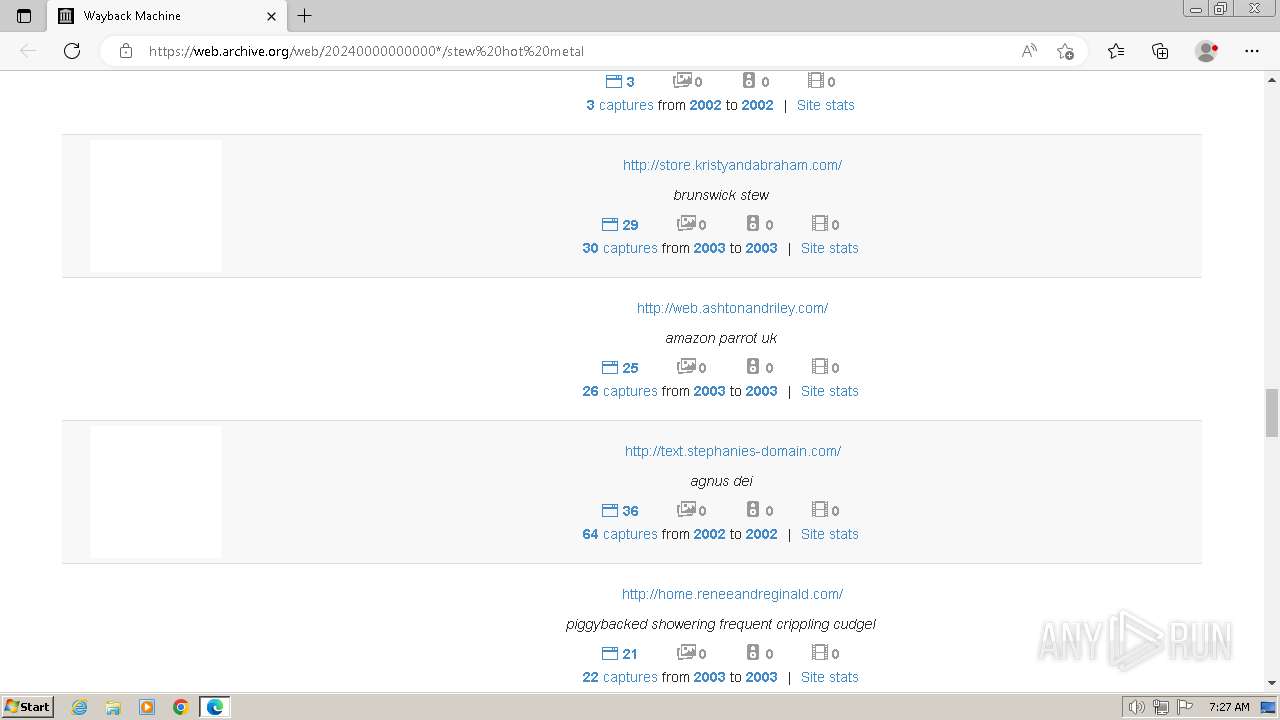Open web.ashtonandriley.com link
Image resolution: width=1280 pixels, height=720 pixels.
click(732, 308)
